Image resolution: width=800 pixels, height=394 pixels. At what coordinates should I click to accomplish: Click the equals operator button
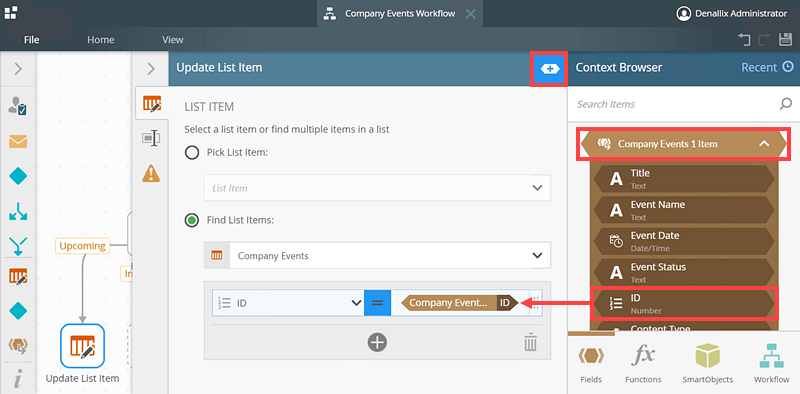(x=378, y=303)
